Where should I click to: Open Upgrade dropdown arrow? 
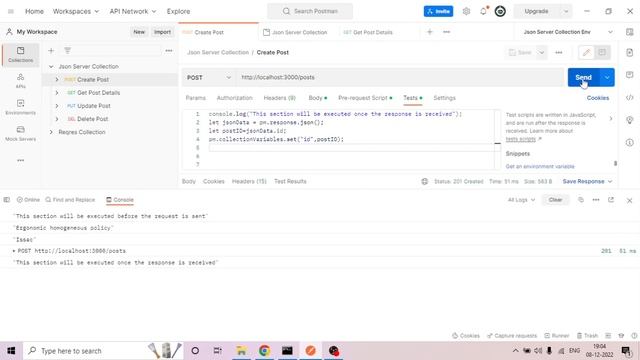(566, 11)
